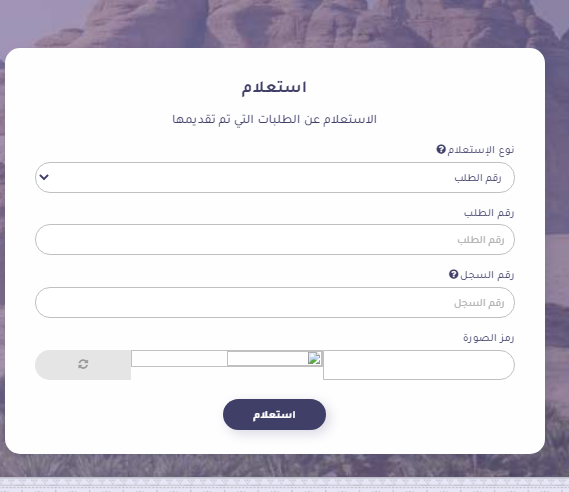Image resolution: width=569 pixels, height=492 pixels.
Task: Click the نوع الإستعلام label text
Action: [x=480, y=149]
